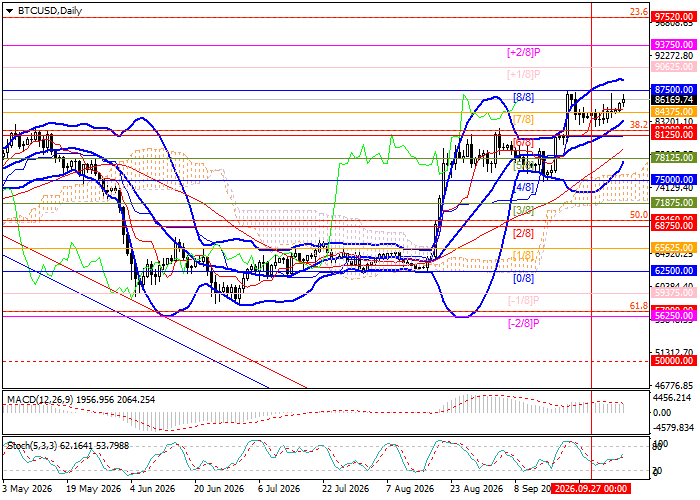Viewport: 700px width, 500px height.
Task: Click the 56250.00 magenta price label
Action: coord(674,316)
